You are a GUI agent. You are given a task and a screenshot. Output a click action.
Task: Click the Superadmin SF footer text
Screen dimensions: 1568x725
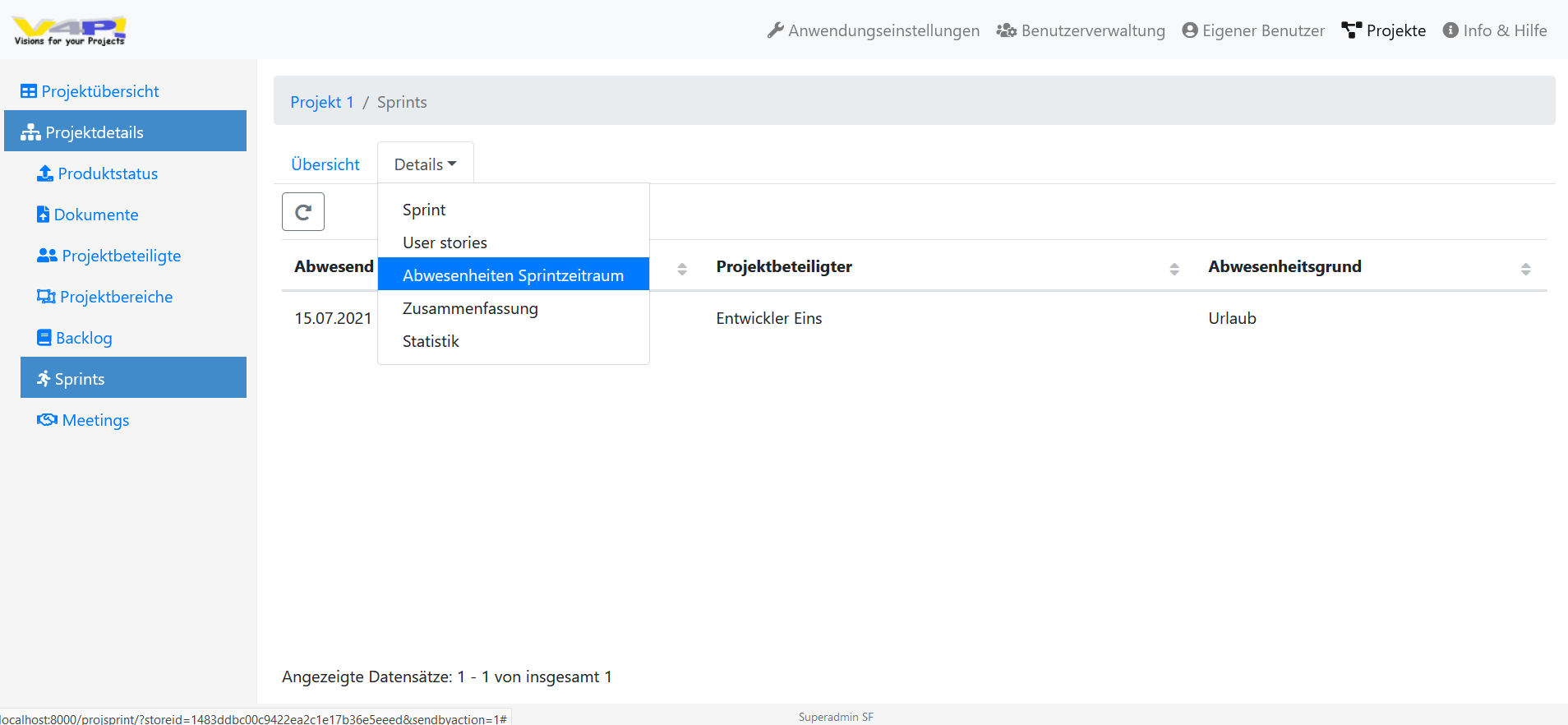pyautogui.click(x=836, y=717)
